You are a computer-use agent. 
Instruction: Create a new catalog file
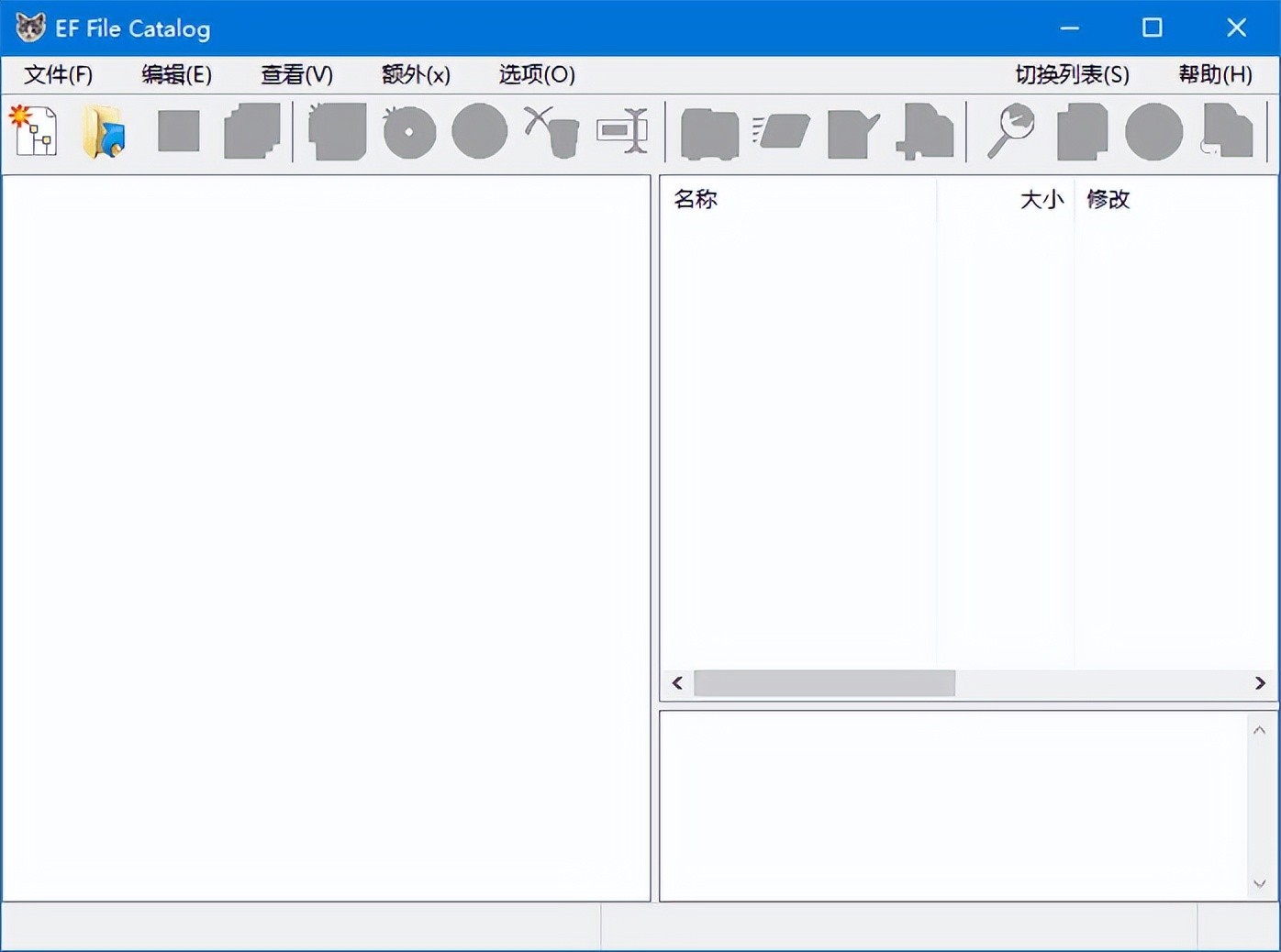coord(33,132)
